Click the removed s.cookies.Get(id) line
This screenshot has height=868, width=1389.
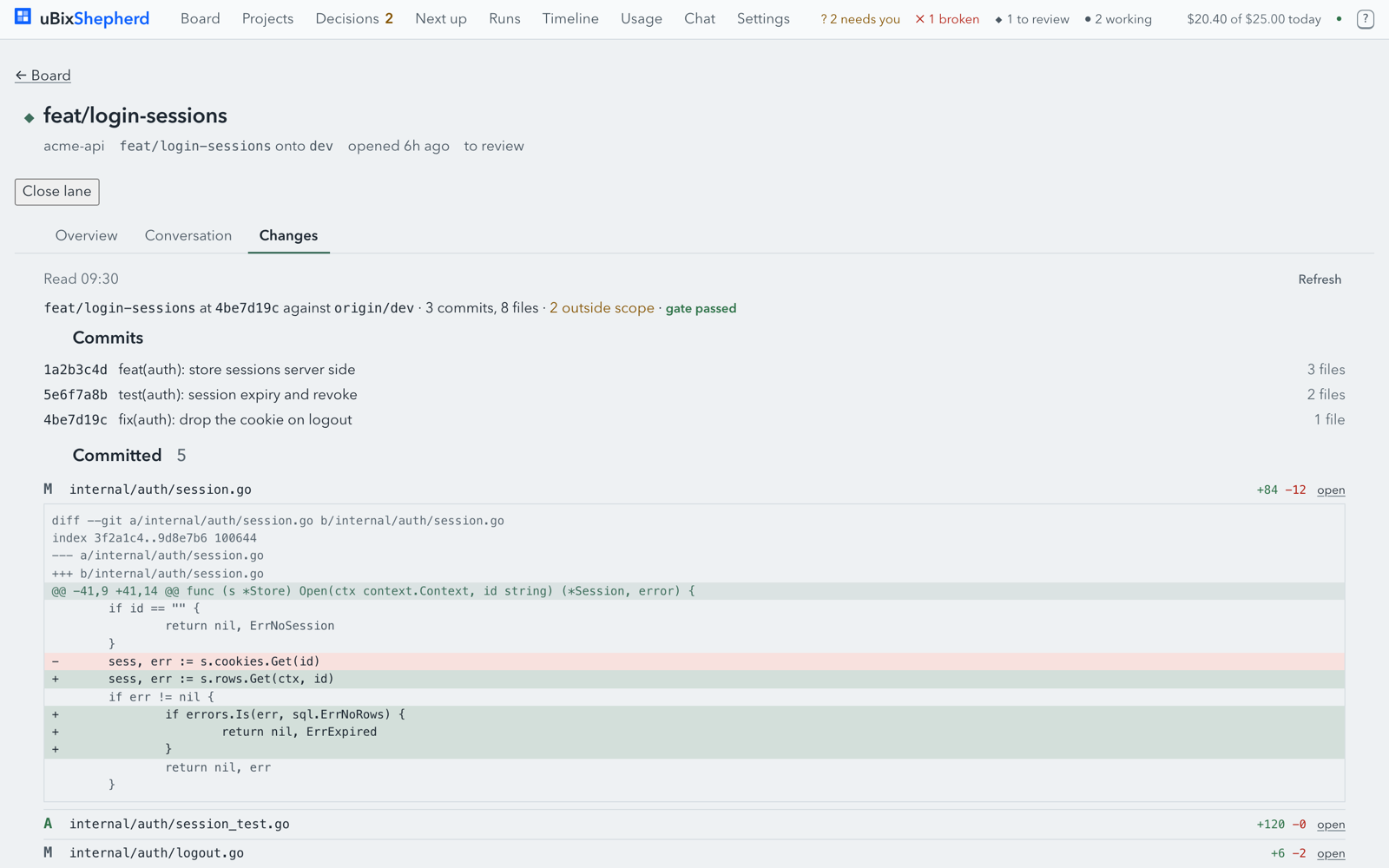[x=694, y=661]
